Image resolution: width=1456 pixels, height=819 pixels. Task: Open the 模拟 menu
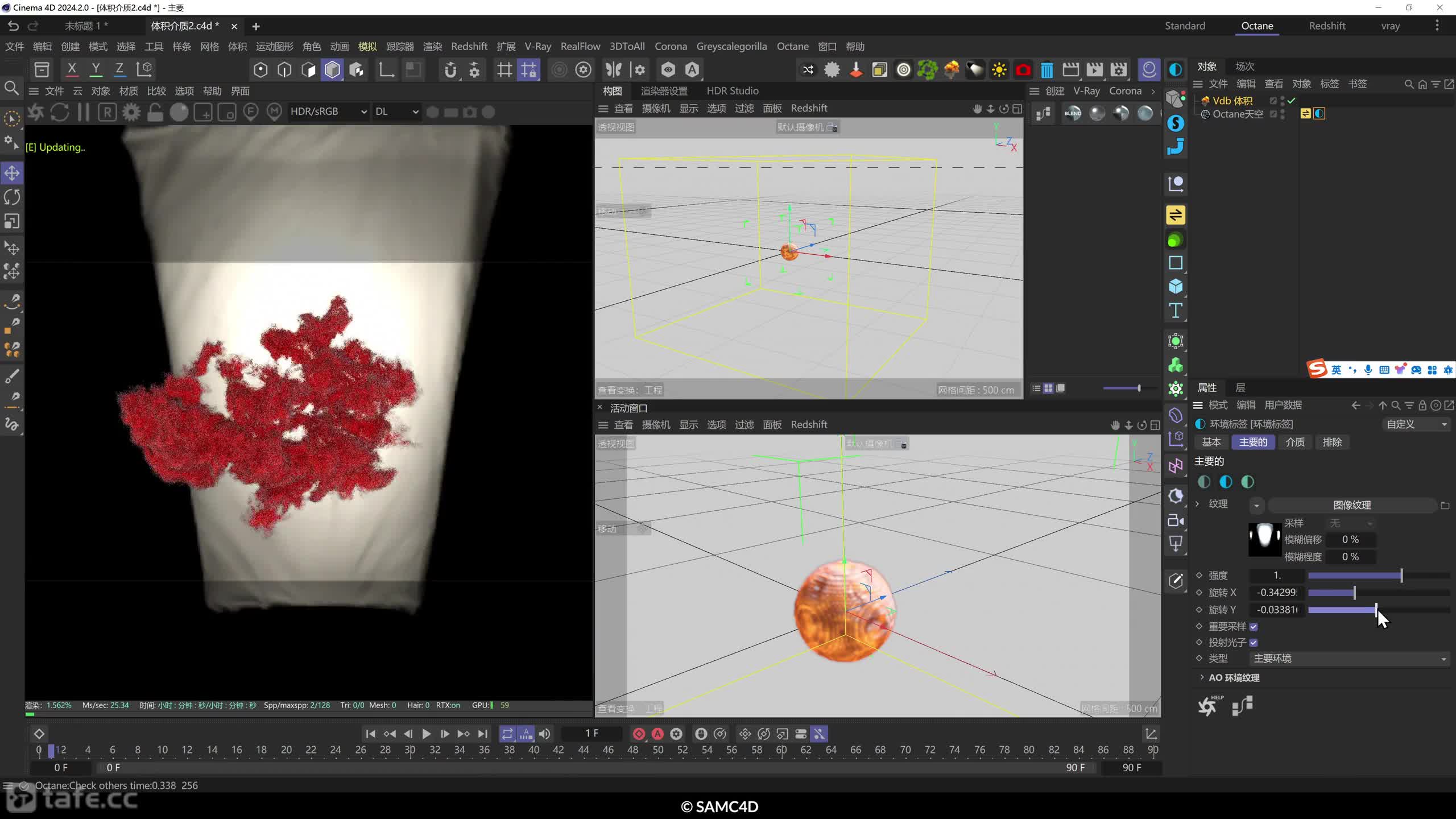pos(367,47)
